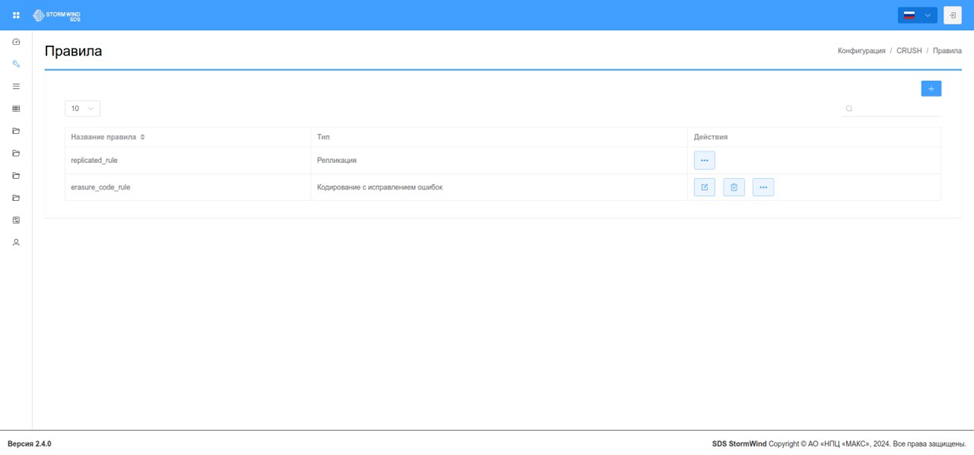Click the StormWind SDS logo

coord(57,15)
